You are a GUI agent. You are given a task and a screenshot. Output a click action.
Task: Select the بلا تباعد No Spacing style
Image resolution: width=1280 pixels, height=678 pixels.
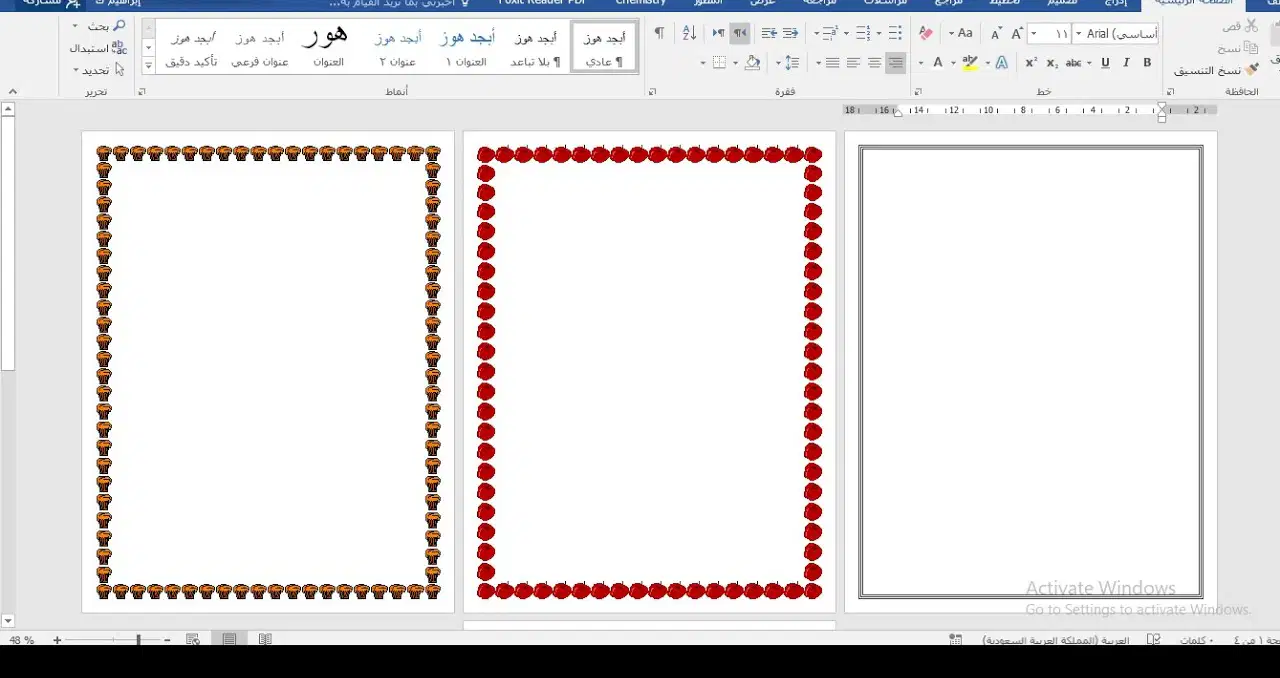pyautogui.click(x=536, y=47)
